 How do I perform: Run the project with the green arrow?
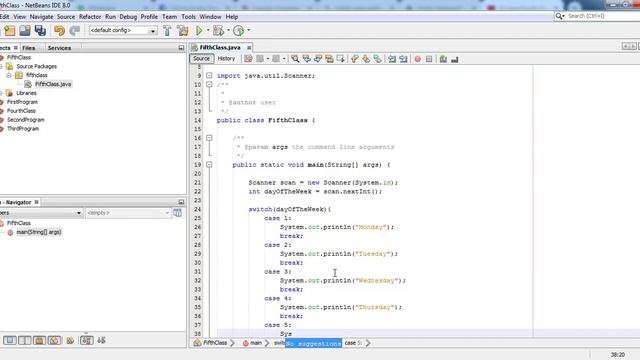pos(199,31)
